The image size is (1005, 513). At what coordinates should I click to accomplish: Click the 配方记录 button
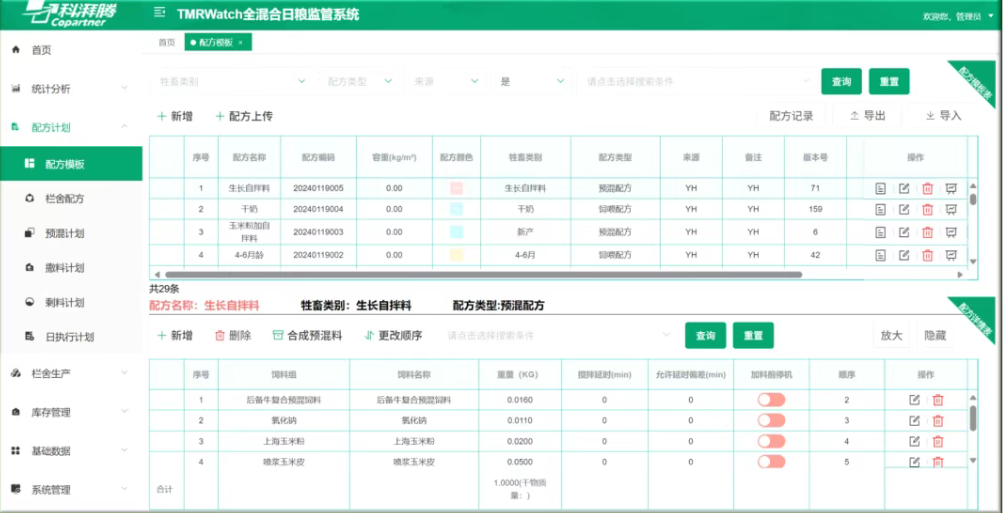pos(791,116)
